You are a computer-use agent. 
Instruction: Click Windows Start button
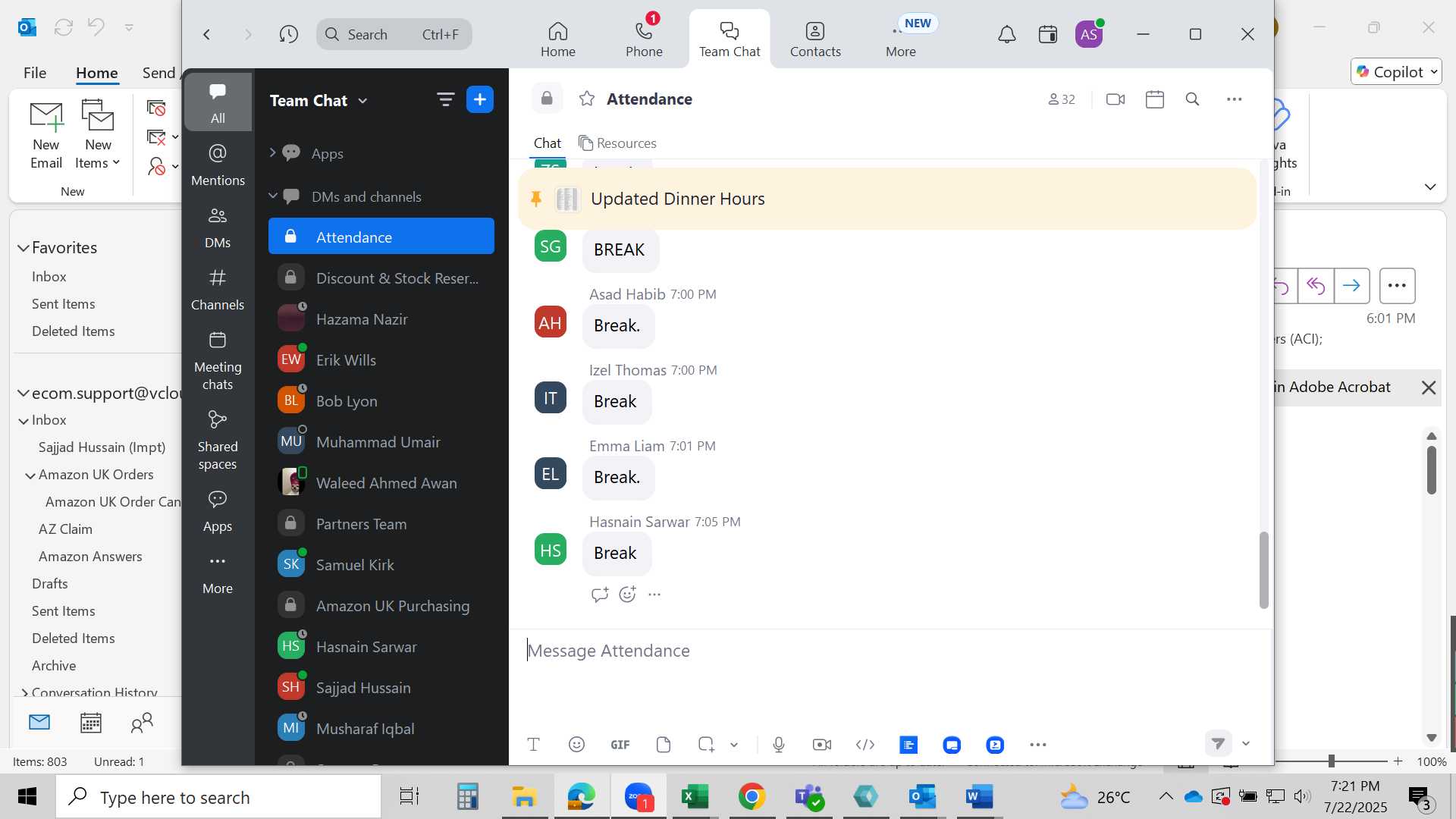click(x=27, y=797)
